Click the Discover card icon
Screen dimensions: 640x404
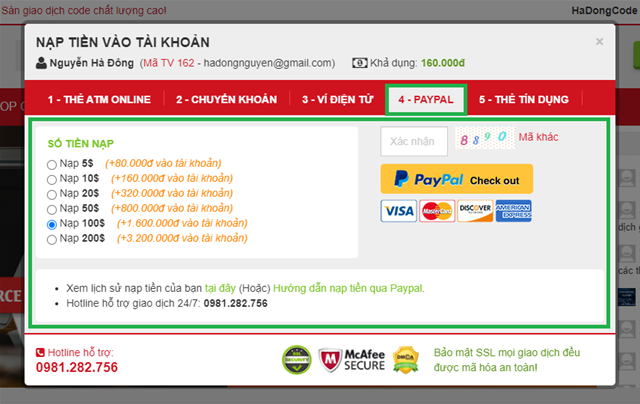pos(475,211)
